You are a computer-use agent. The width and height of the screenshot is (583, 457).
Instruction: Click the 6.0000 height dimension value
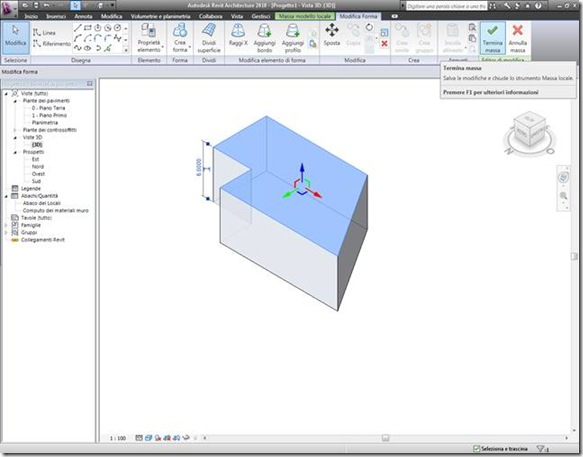click(x=199, y=168)
